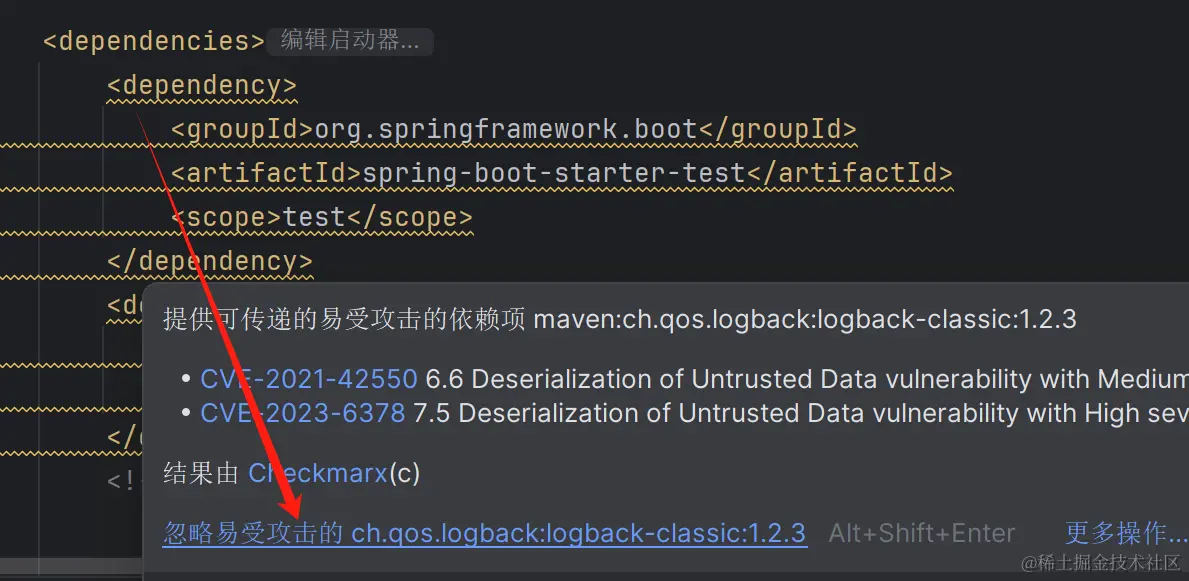
Task: Open the Checkmarx link
Action: click(x=318, y=473)
